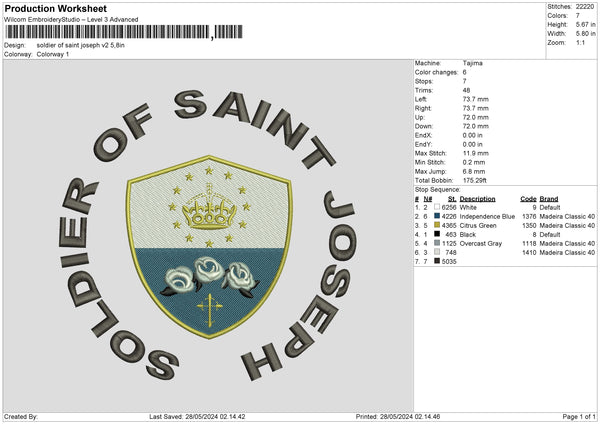Image resolution: width=600 pixels, height=424 pixels.
Task: Select the Trims value 48
Action: (x=466, y=90)
